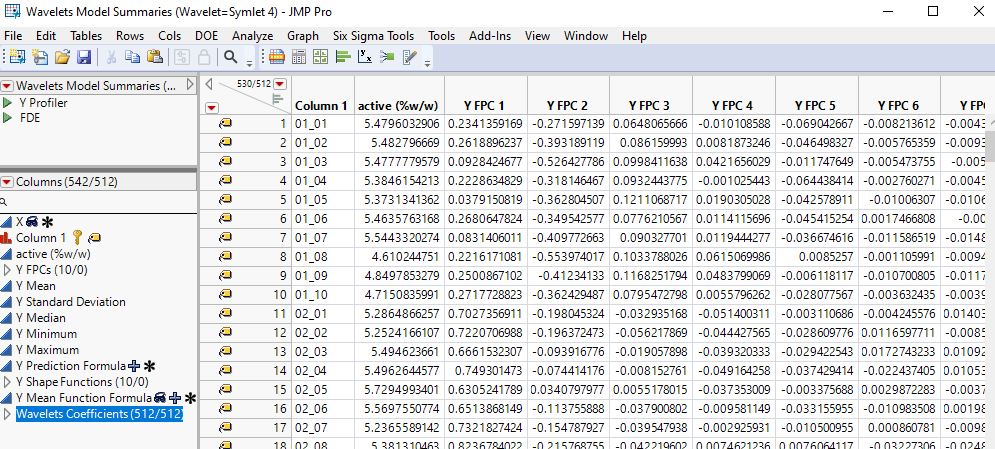Open the Graph menu
The height and width of the screenshot is (449, 995).
(303, 36)
